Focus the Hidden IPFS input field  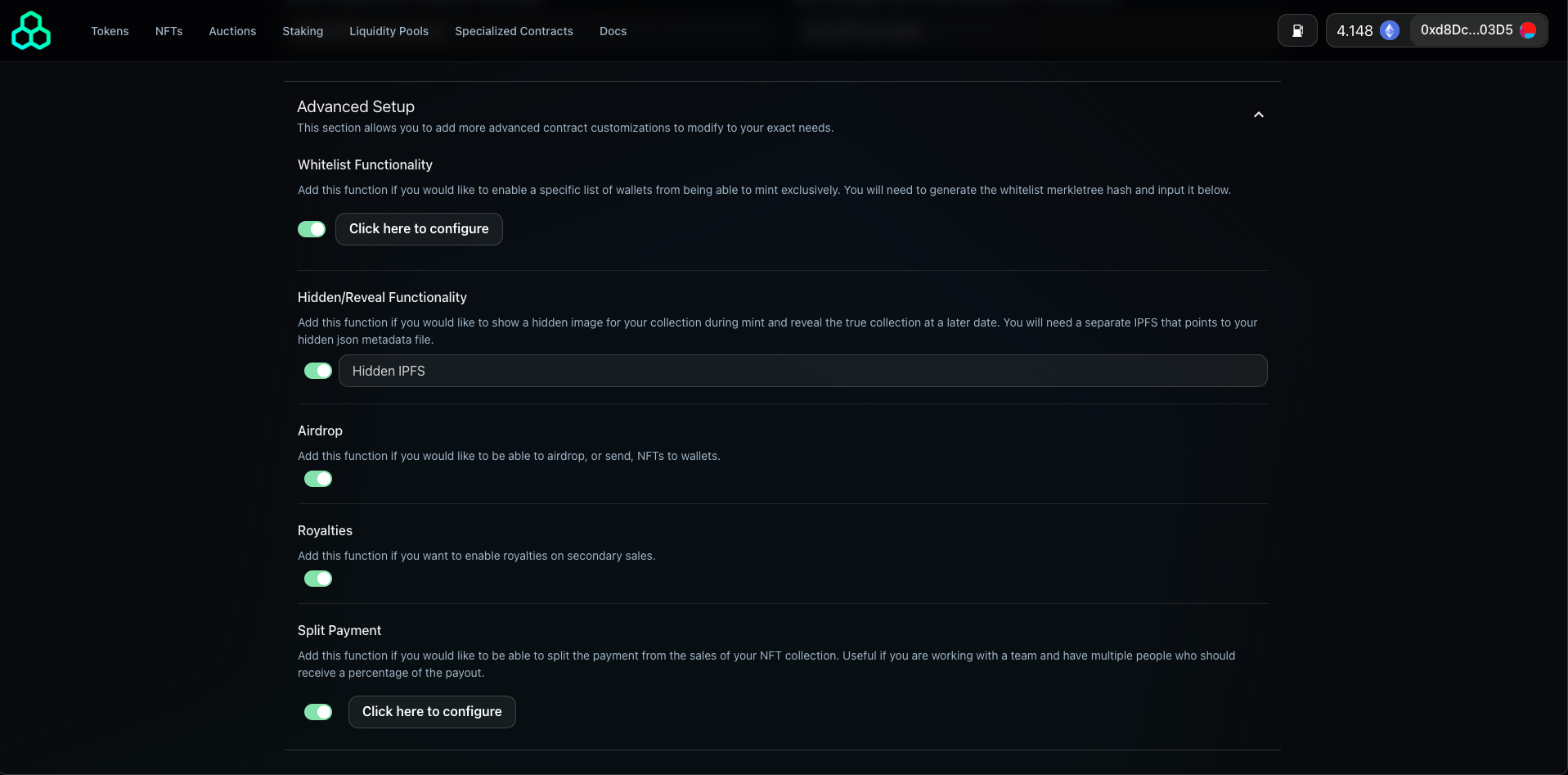tap(803, 371)
